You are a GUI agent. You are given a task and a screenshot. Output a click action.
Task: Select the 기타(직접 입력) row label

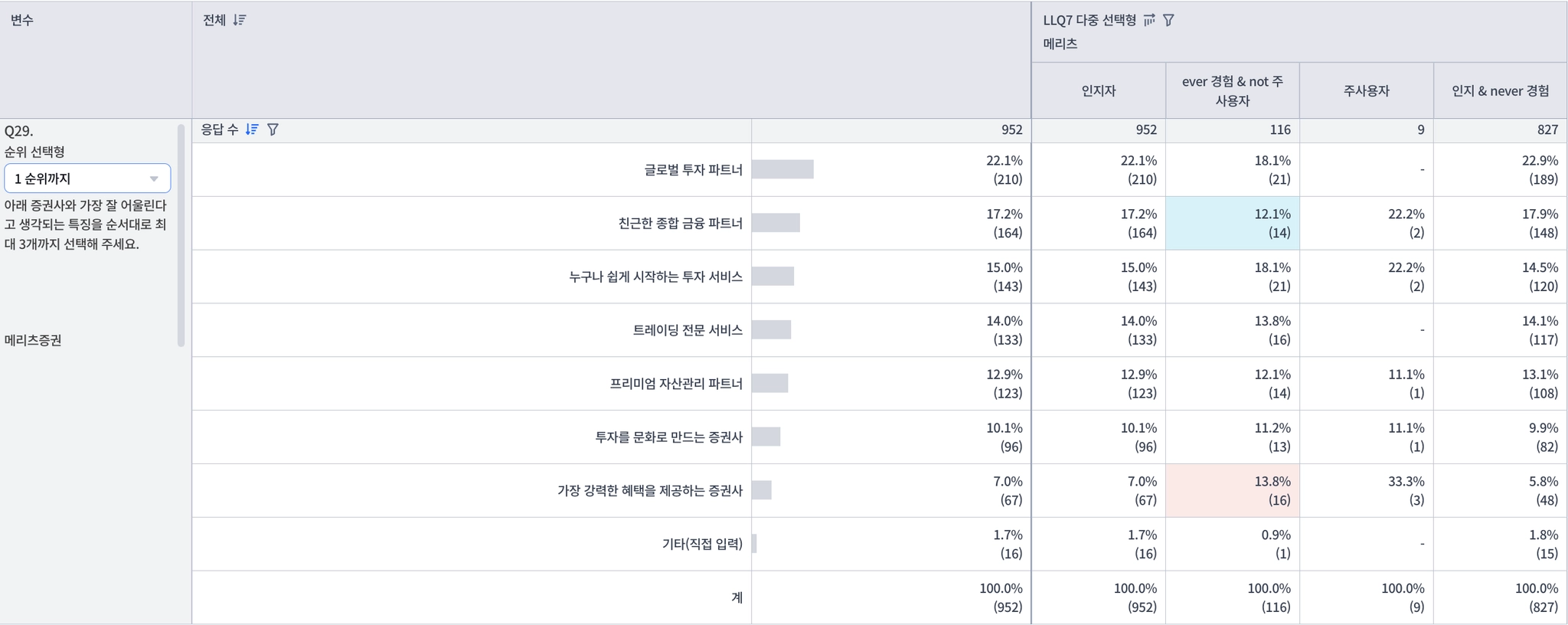click(702, 544)
